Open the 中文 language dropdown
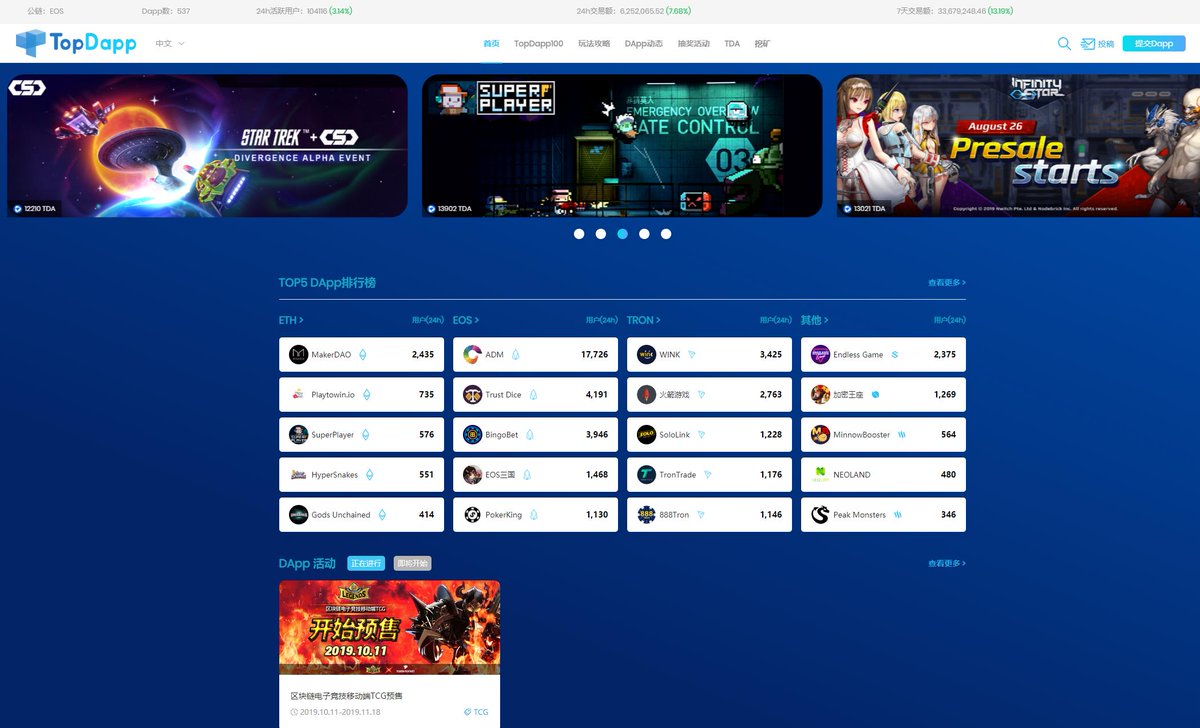The image size is (1200, 728). (x=170, y=44)
